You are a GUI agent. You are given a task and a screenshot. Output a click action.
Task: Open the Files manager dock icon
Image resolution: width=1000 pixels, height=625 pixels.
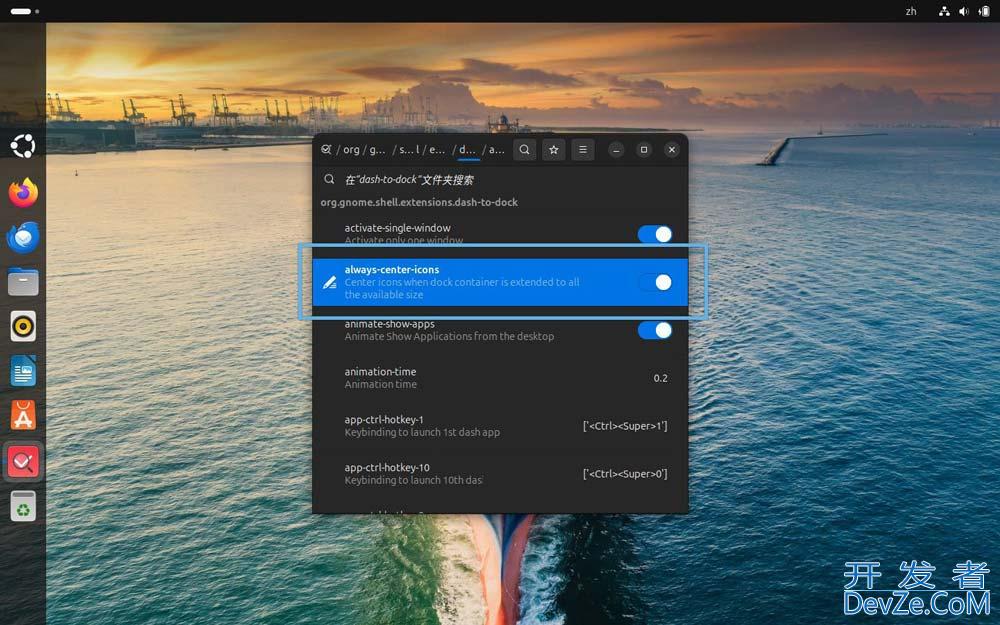tap(23, 282)
